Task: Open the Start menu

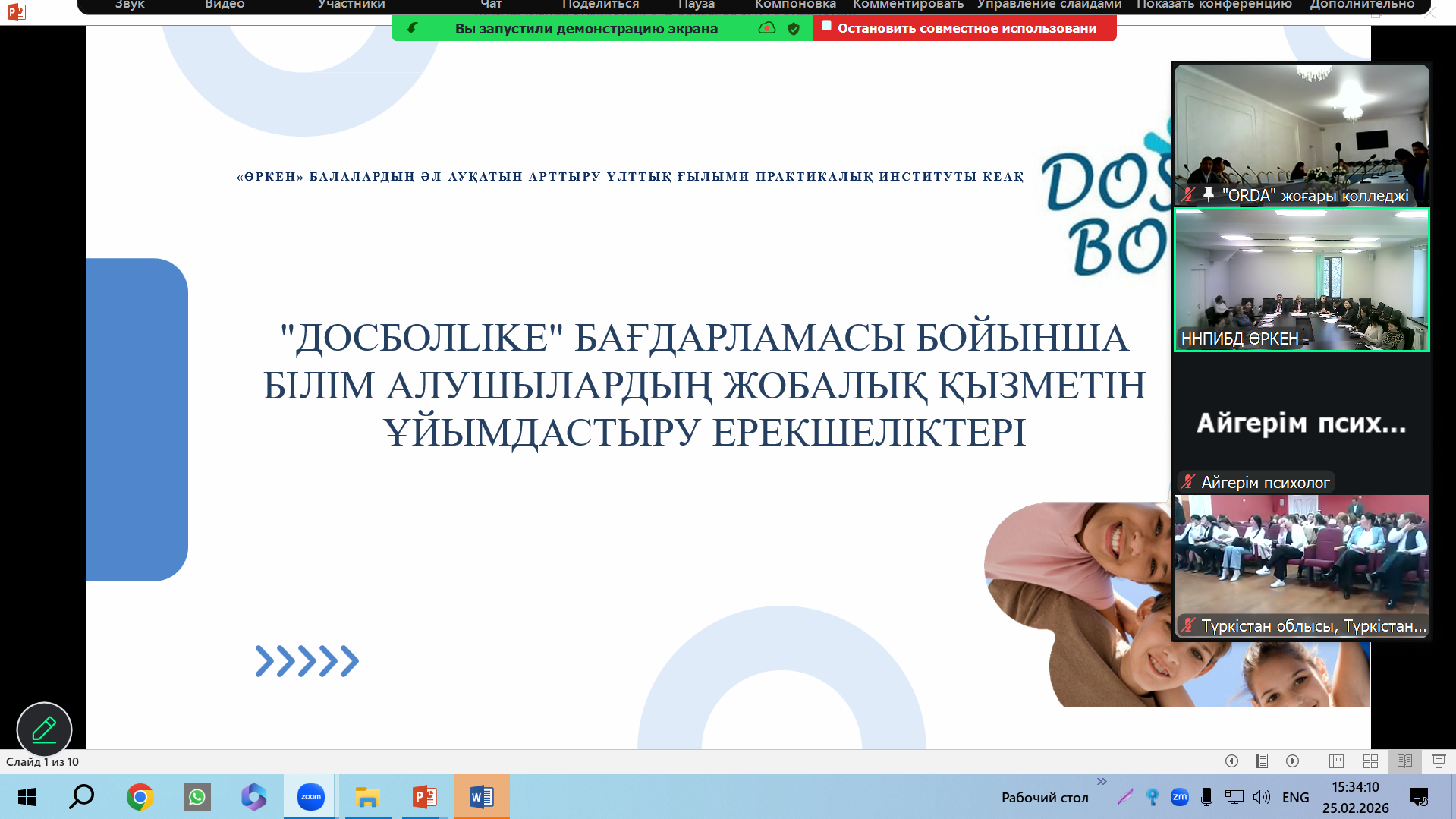Action: coord(27,797)
